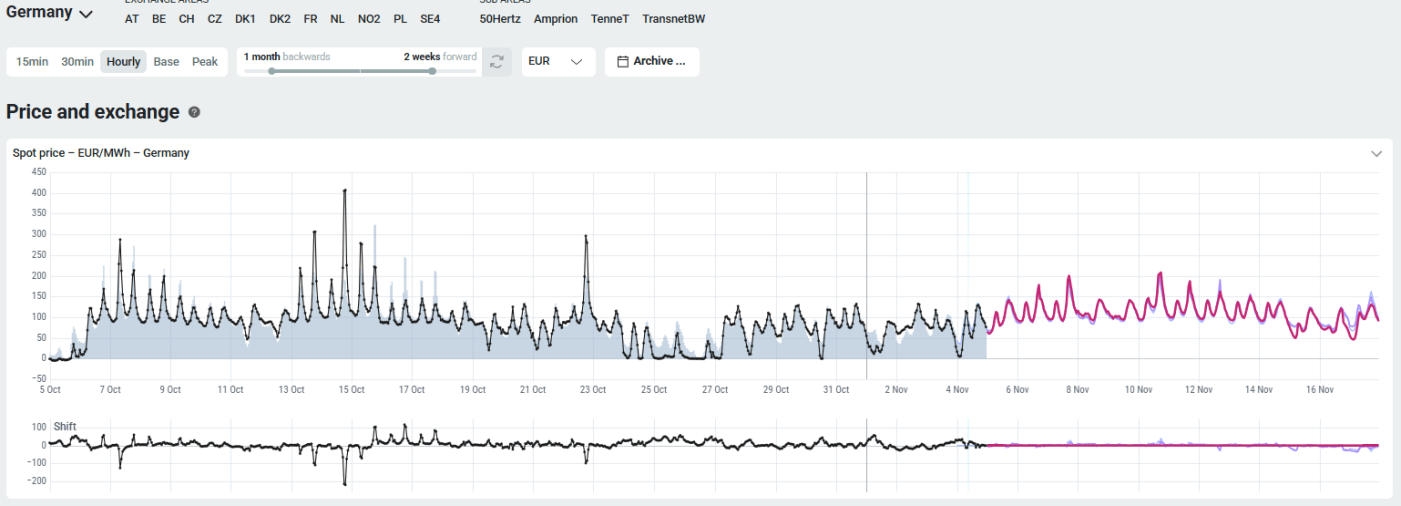Image resolution: width=1401 pixels, height=506 pixels.
Task: Click the 2 weeks forward slider handle
Action: [x=432, y=71]
